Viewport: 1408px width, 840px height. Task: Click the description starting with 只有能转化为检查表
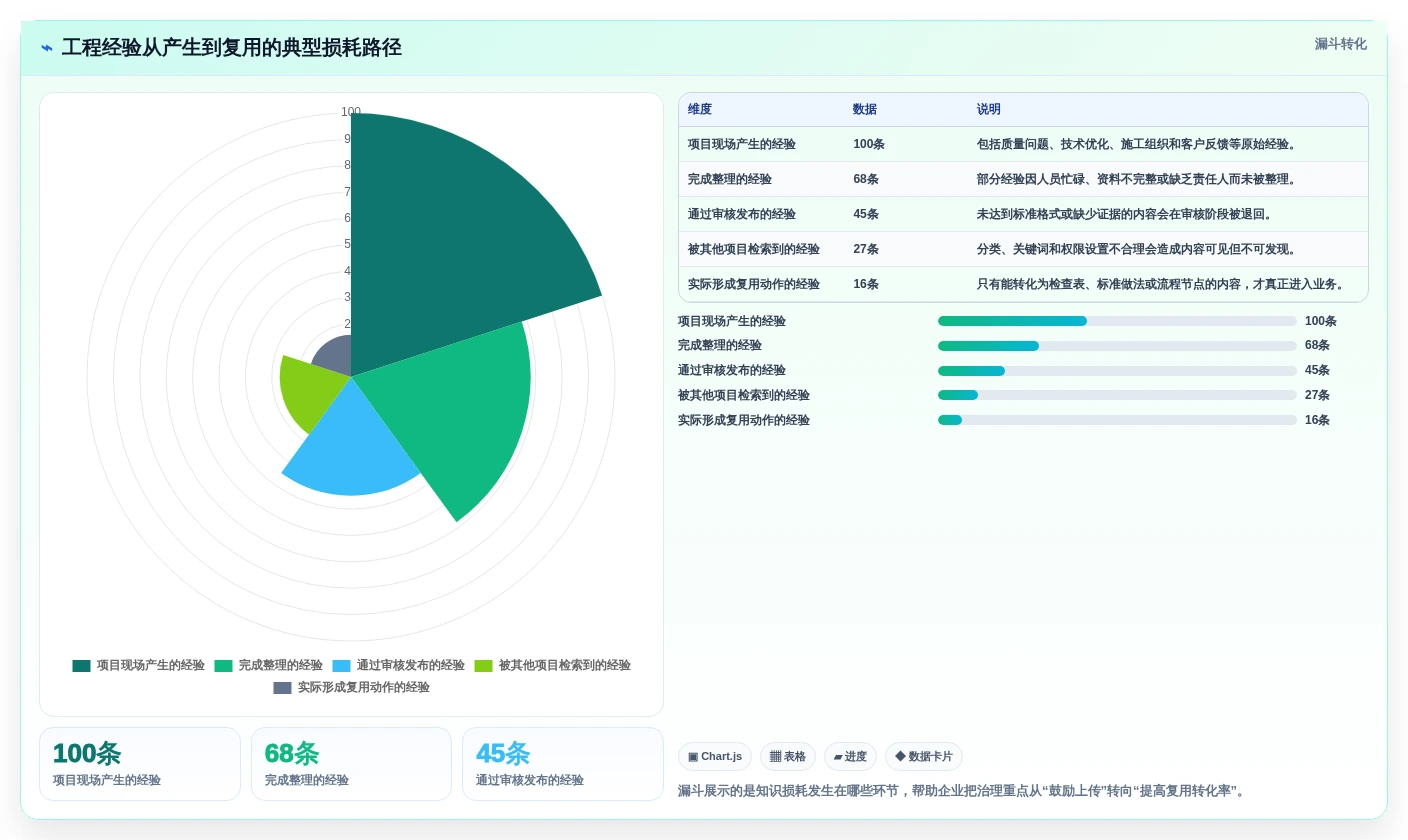point(1162,284)
